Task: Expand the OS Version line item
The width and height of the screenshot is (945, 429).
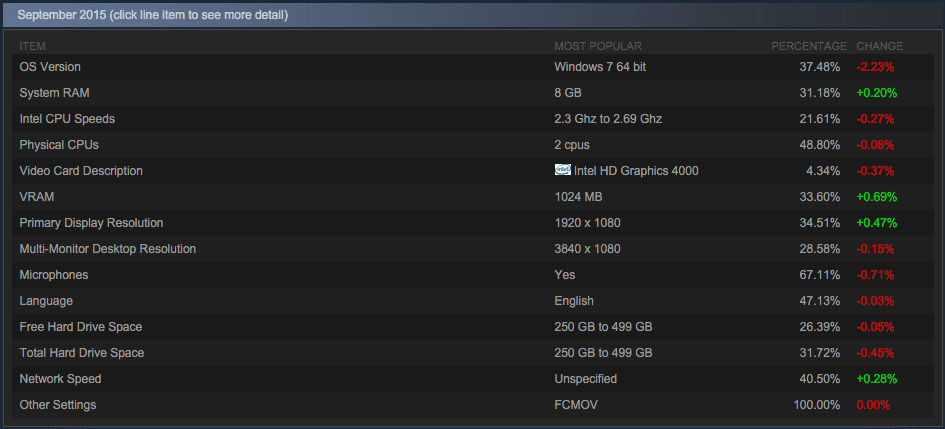Action: [x=50, y=67]
